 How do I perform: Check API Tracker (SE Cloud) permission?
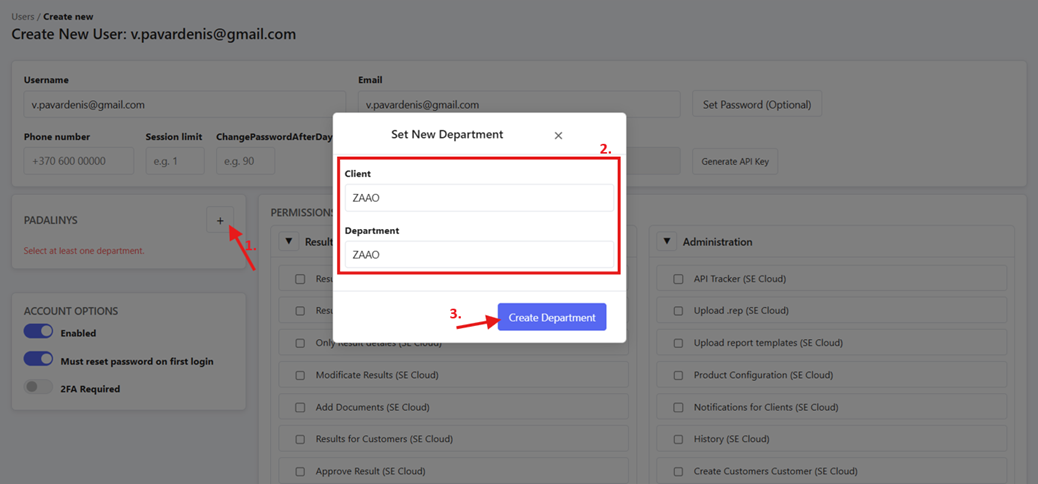678,279
